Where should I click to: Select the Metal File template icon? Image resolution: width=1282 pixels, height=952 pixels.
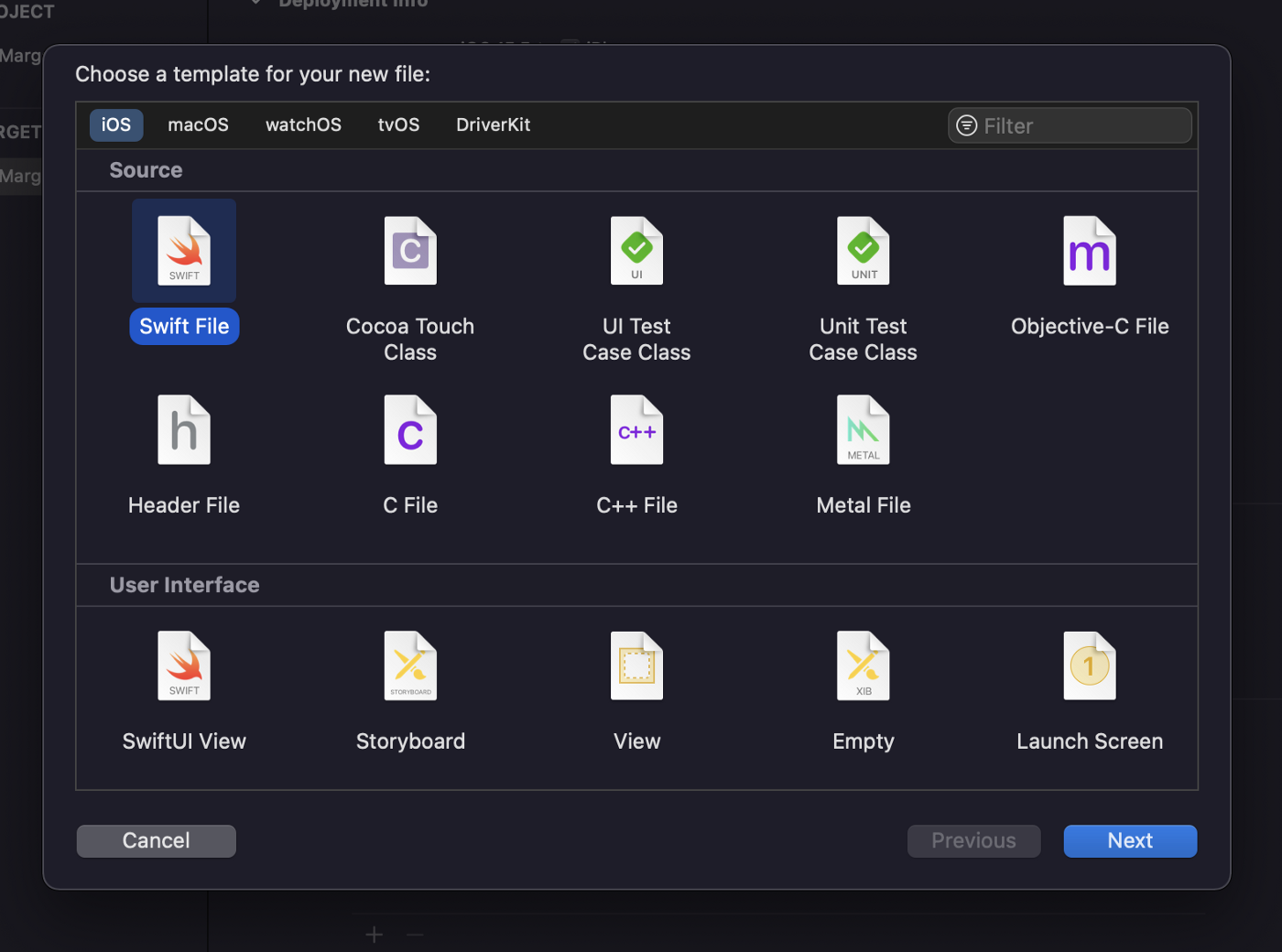[864, 430]
